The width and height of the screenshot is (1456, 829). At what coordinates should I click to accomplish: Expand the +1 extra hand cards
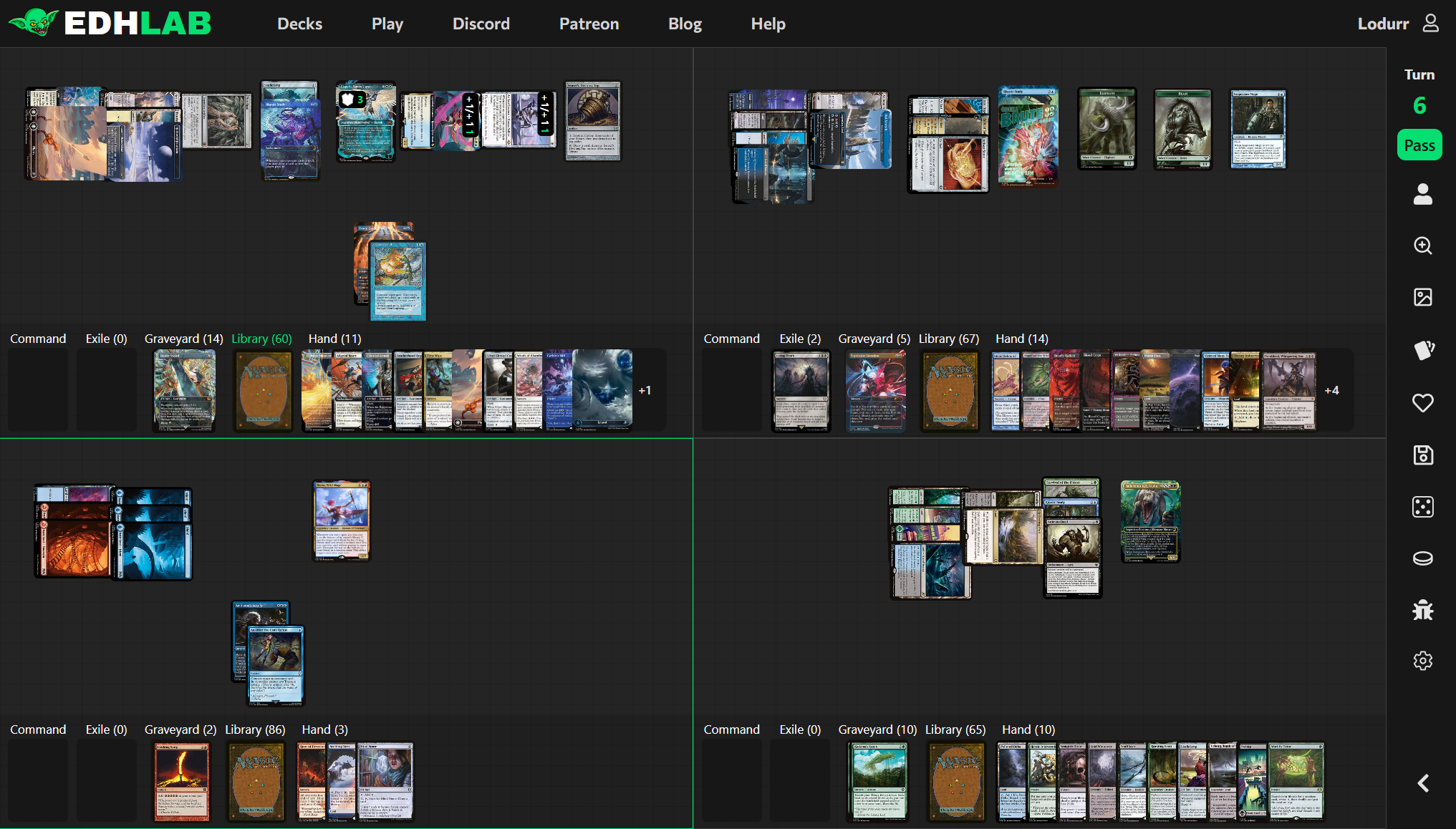pyautogui.click(x=645, y=390)
